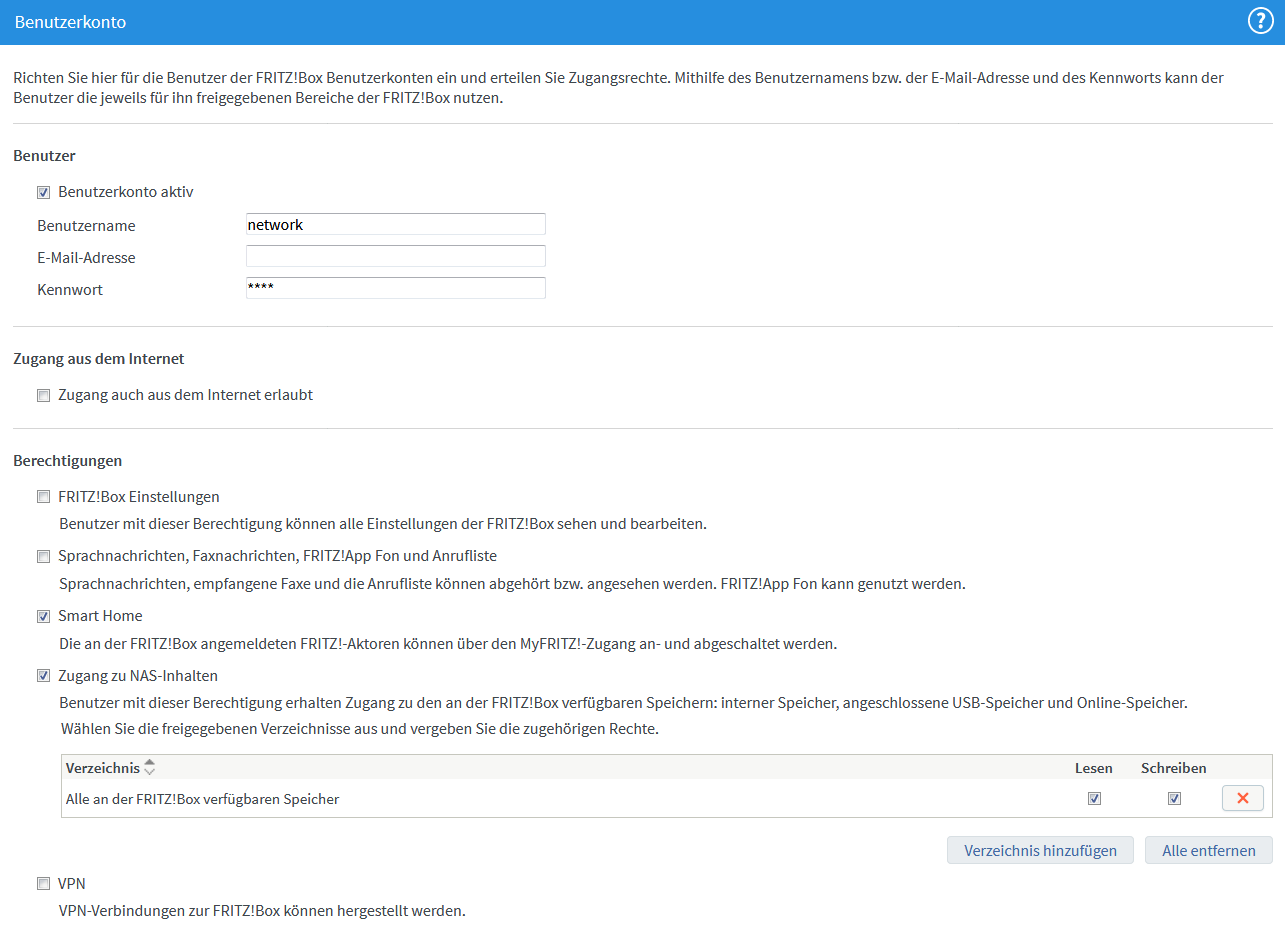Click the Alle entfernen button
This screenshot has height=925, width=1285.
(1209, 851)
